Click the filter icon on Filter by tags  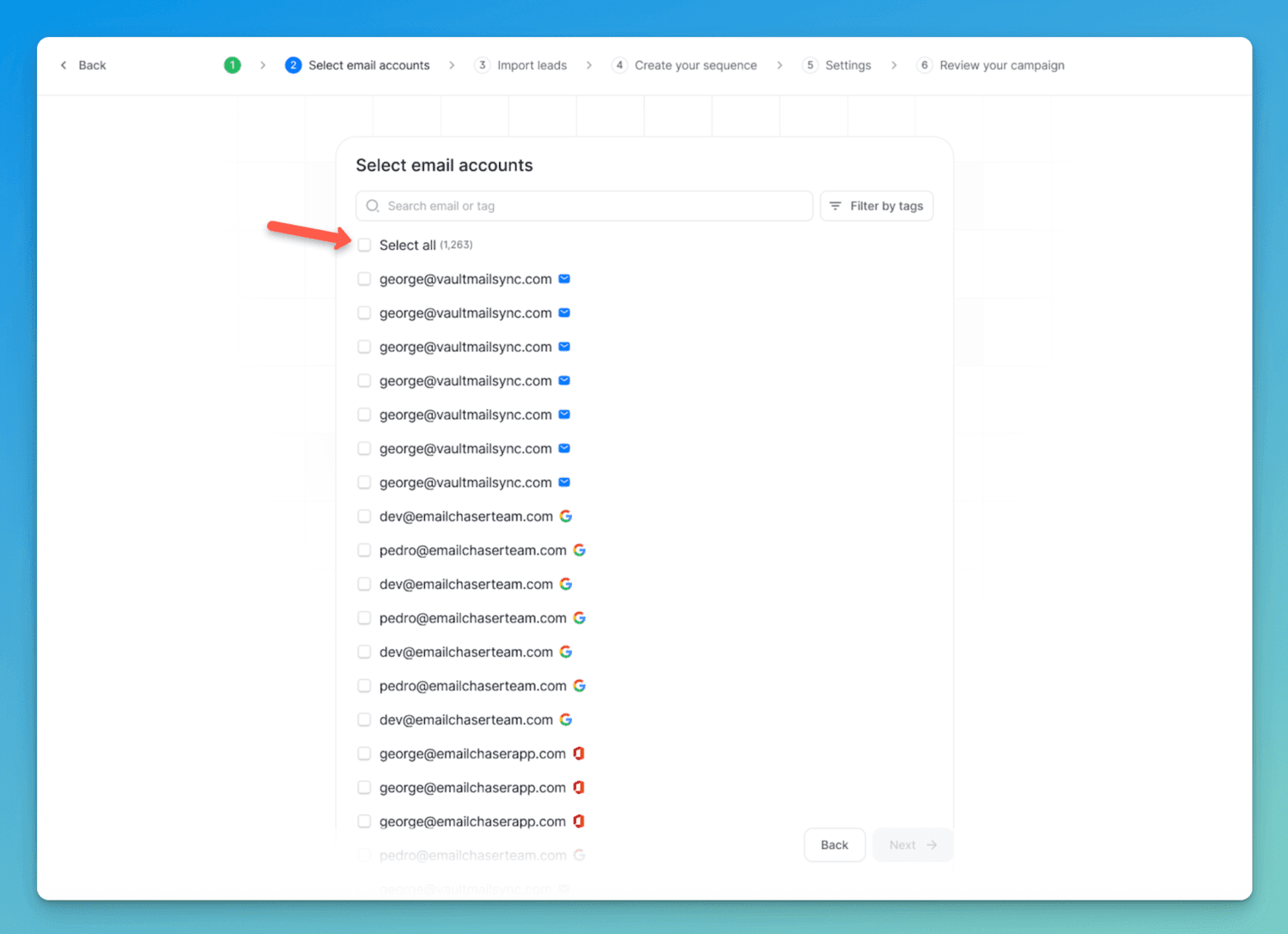[835, 206]
